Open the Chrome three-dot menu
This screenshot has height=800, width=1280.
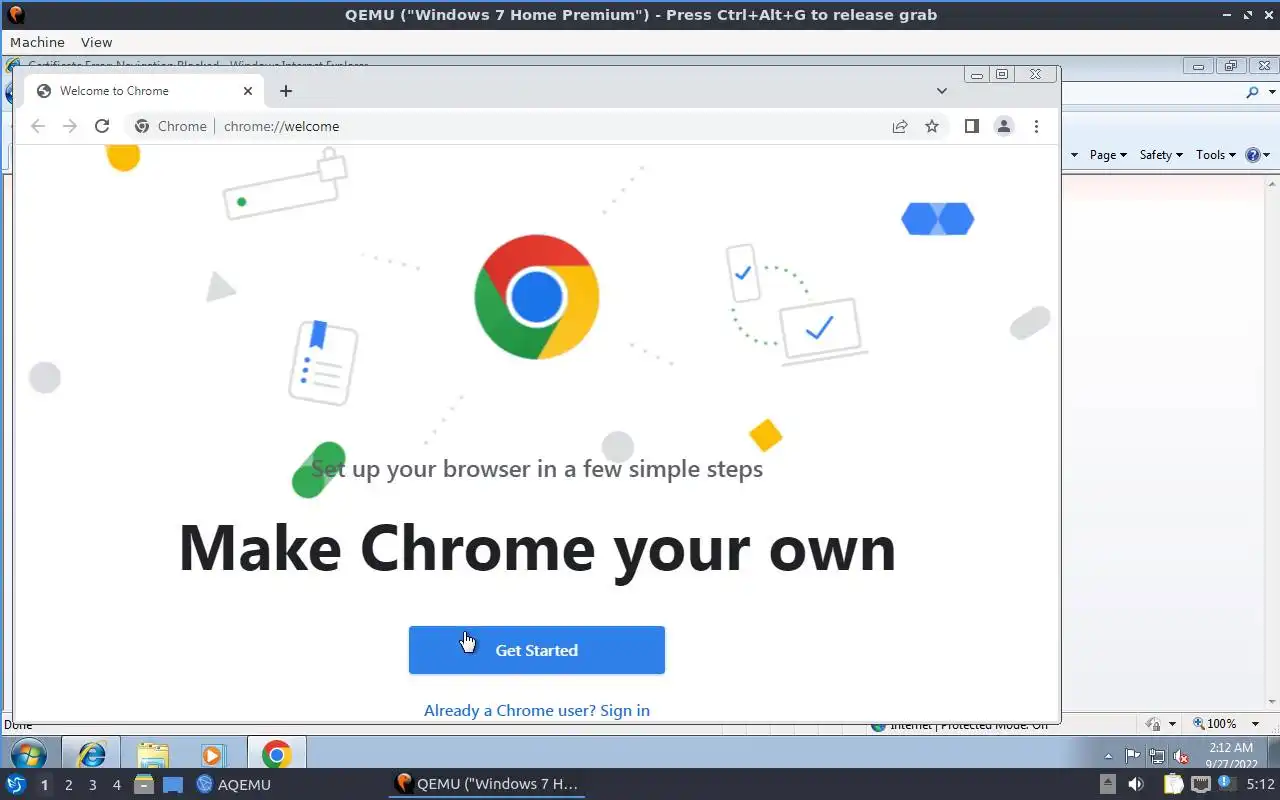(1036, 126)
